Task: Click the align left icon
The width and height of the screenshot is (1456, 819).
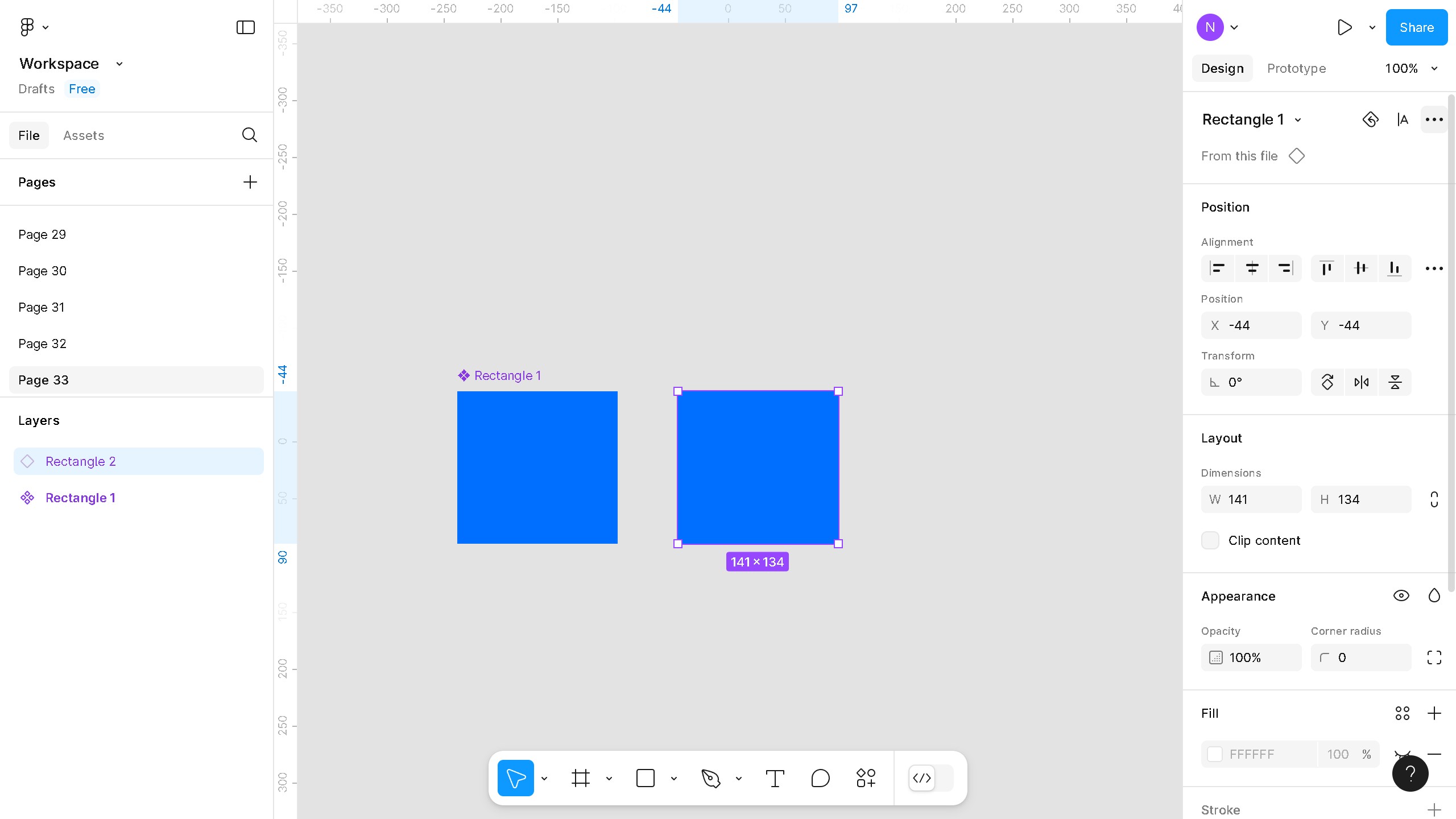Action: click(1217, 268)
